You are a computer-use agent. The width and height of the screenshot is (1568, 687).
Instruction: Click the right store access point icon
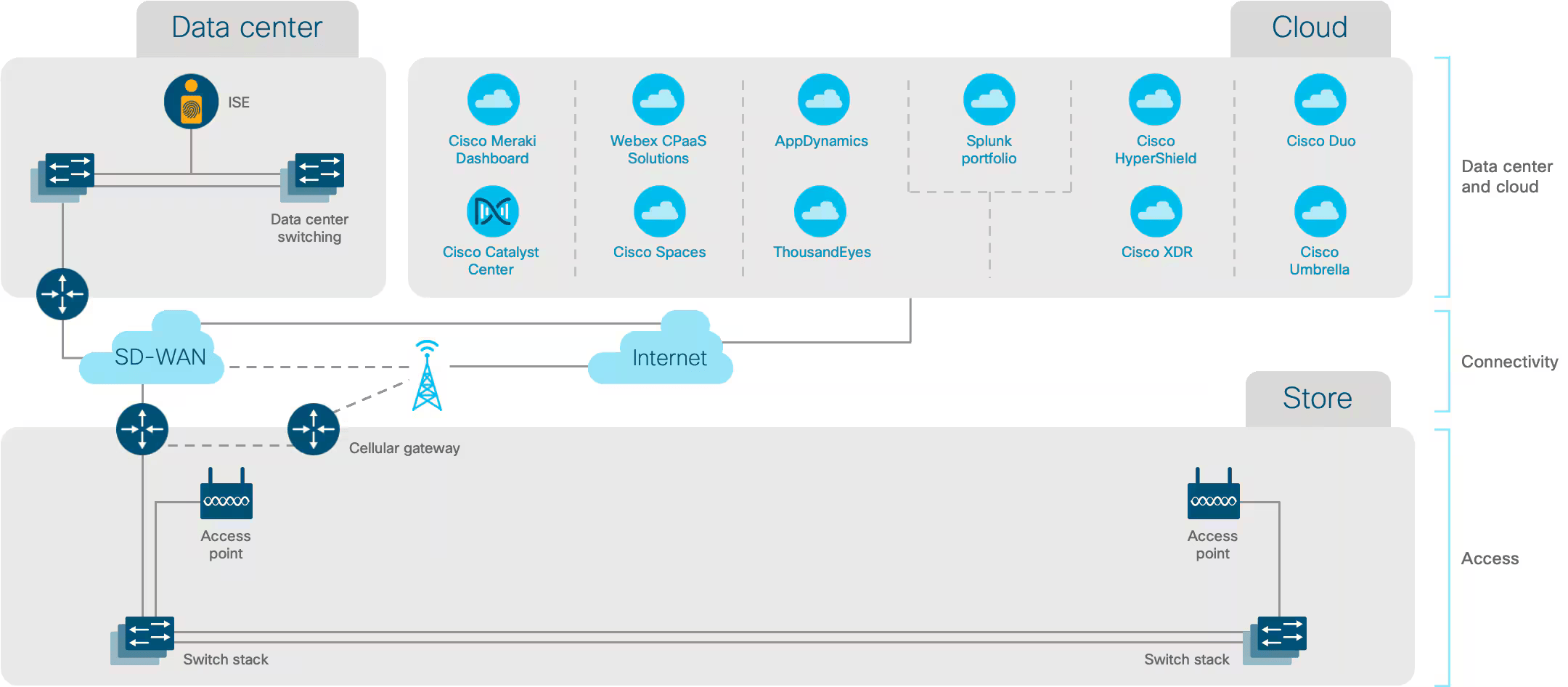(x=1214, y=493)
